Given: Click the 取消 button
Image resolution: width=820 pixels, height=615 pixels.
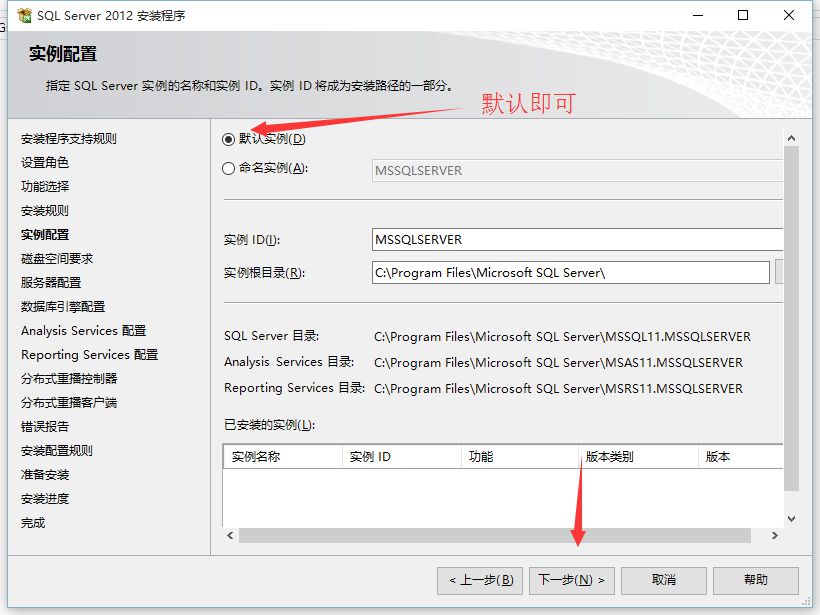Looking at the screenshot, I should [663, 580].
